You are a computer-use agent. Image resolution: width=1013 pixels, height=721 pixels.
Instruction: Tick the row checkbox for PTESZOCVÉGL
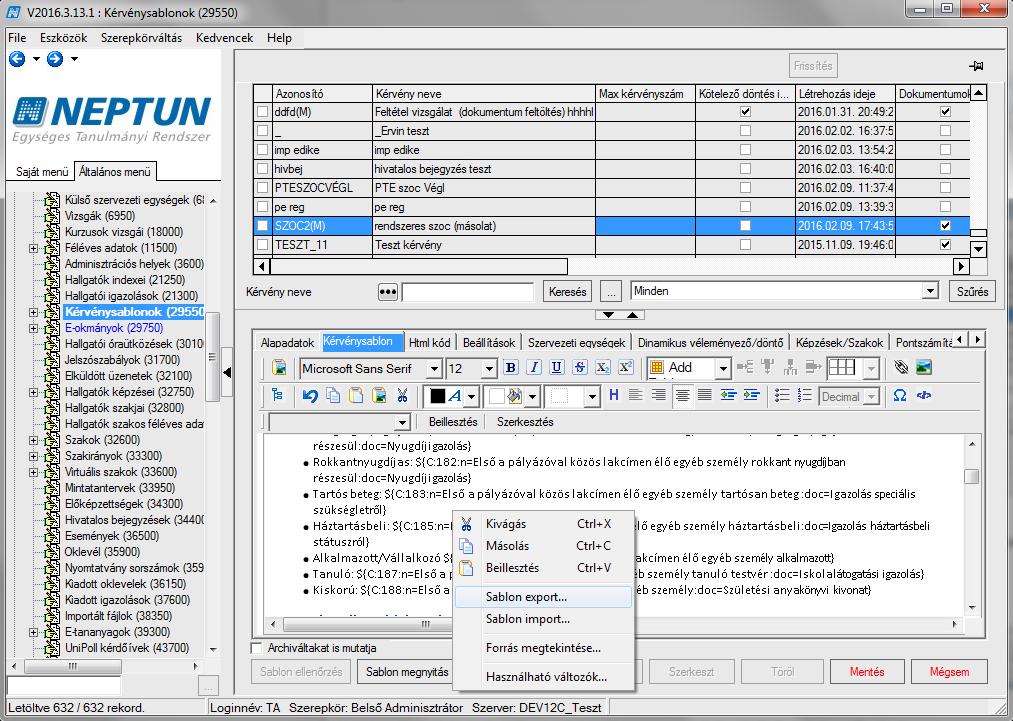pos(262,188)
